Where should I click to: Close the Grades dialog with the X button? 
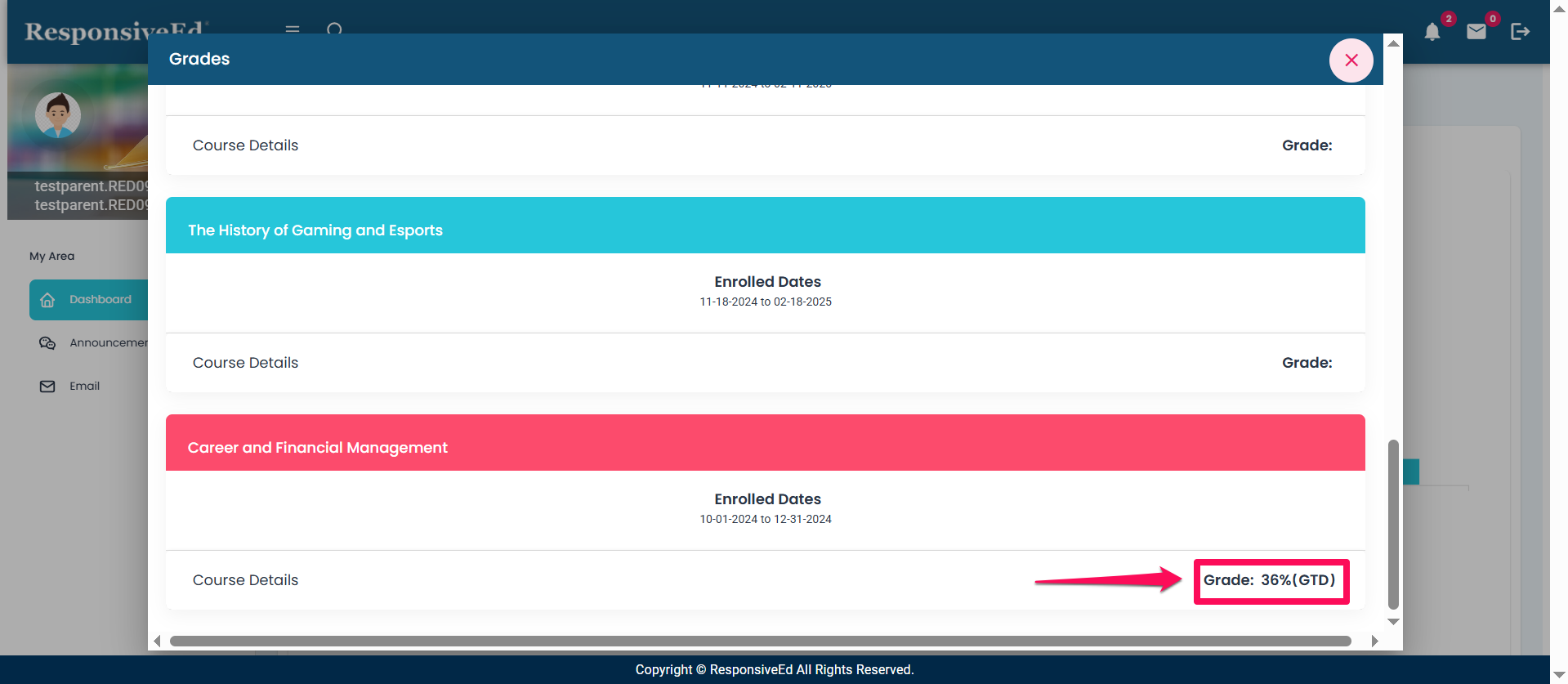(1351, 60)
